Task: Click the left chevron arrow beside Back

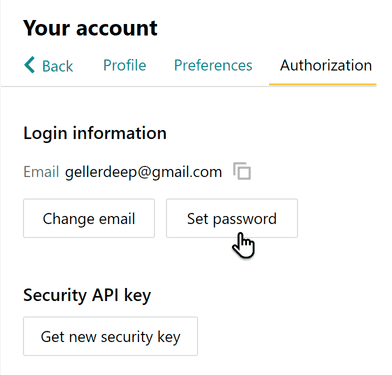Action: pos(30,65)
